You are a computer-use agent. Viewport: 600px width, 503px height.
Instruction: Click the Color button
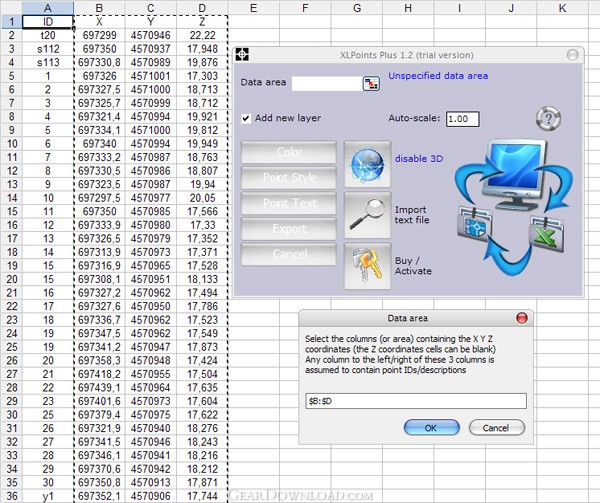click(x=289, y=153)
